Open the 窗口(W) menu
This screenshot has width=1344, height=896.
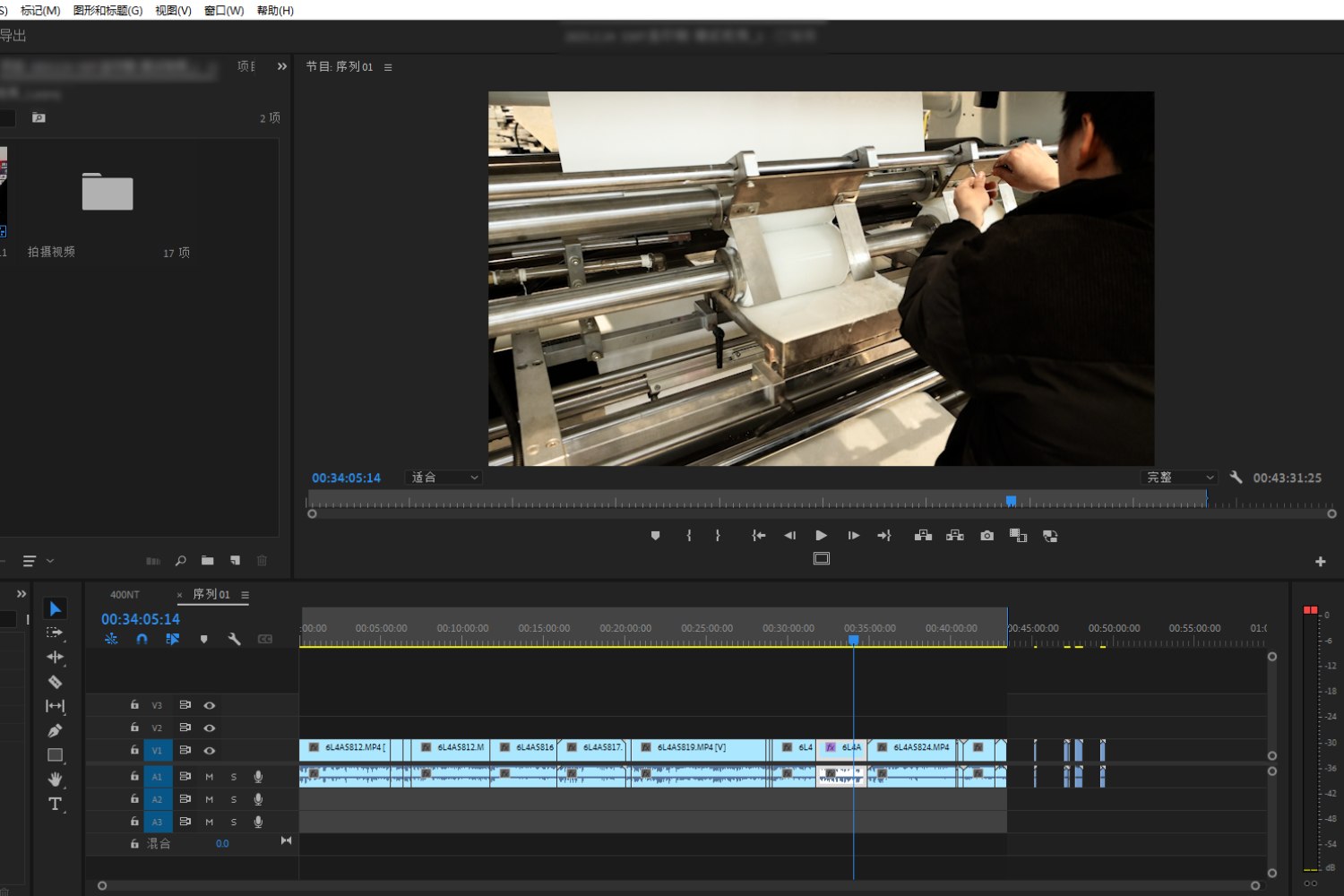tap(224, 11)
